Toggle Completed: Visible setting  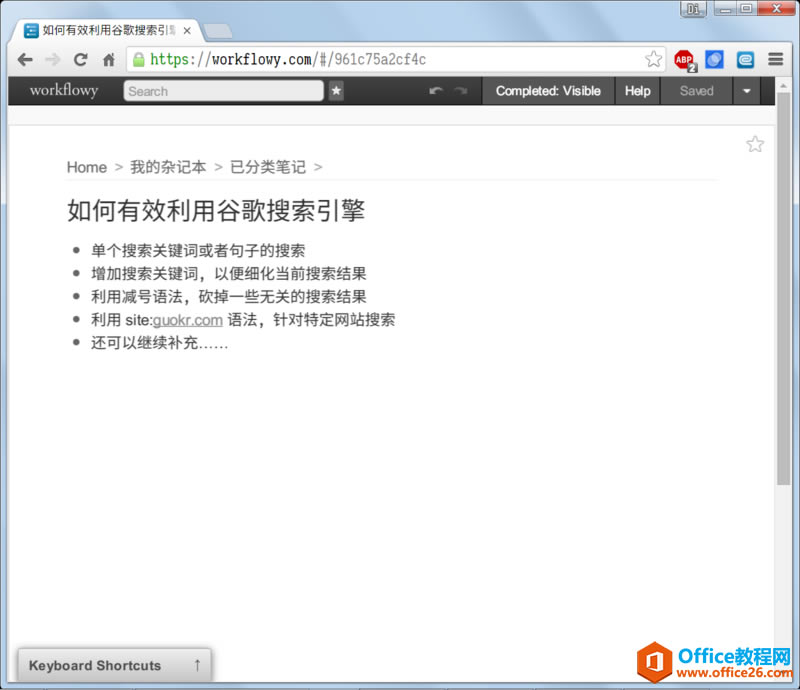pyautogui.click(x=548, y=91)
